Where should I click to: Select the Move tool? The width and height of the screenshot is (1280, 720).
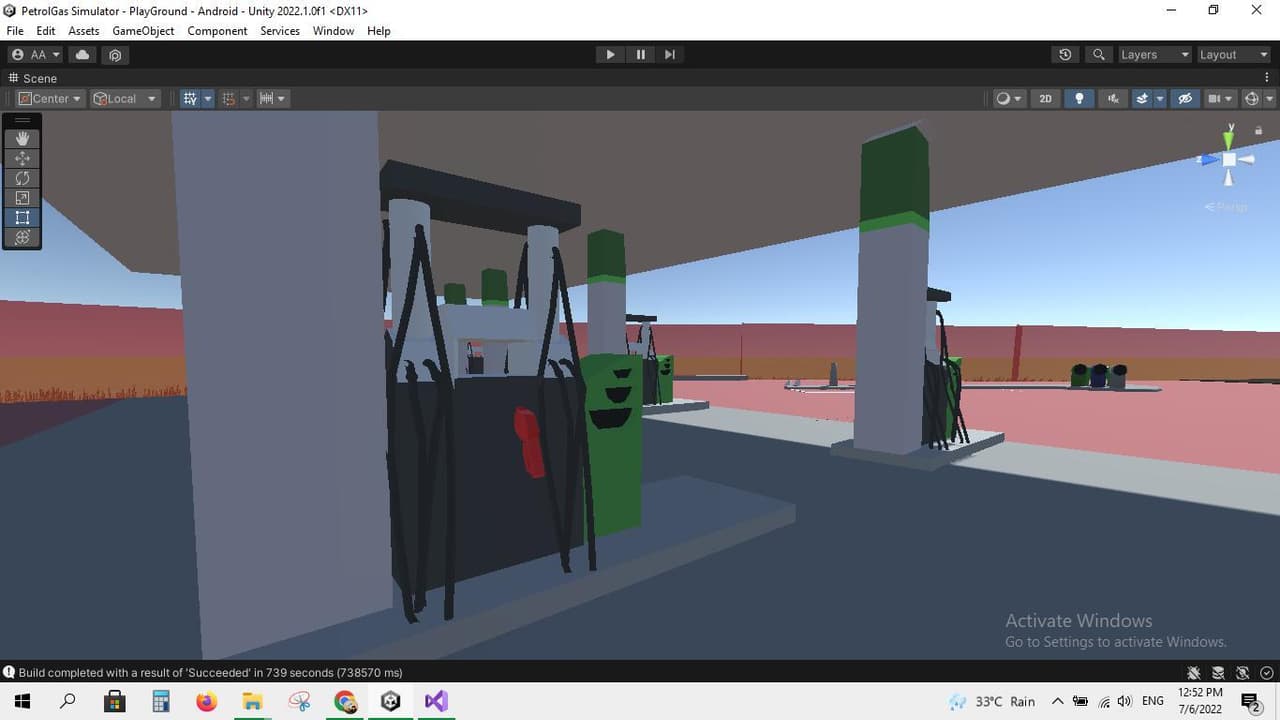[22, 158]
